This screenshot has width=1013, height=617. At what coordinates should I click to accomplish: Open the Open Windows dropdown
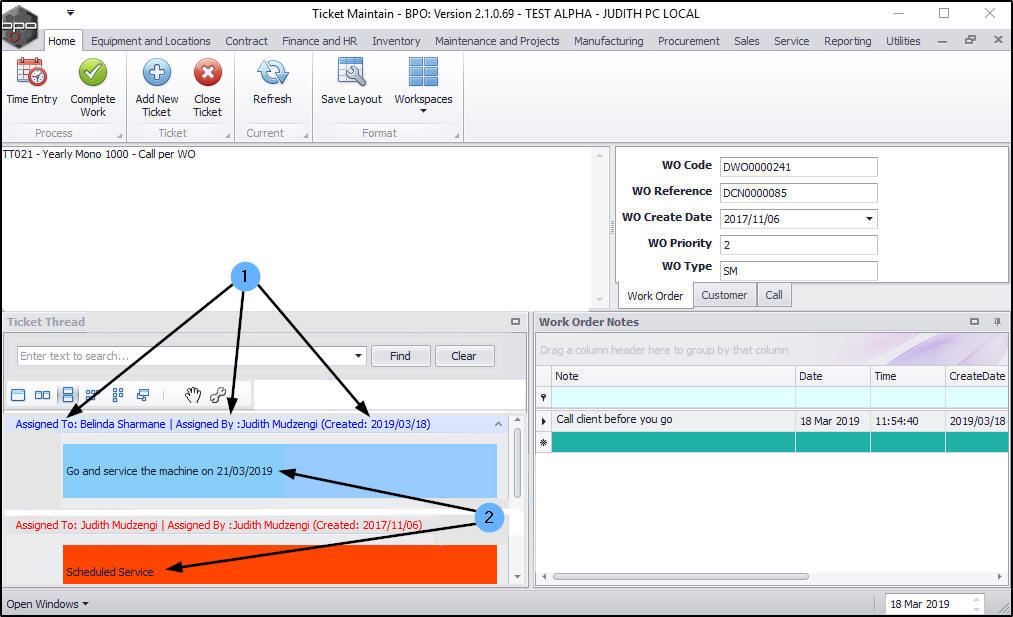(47, 604)
